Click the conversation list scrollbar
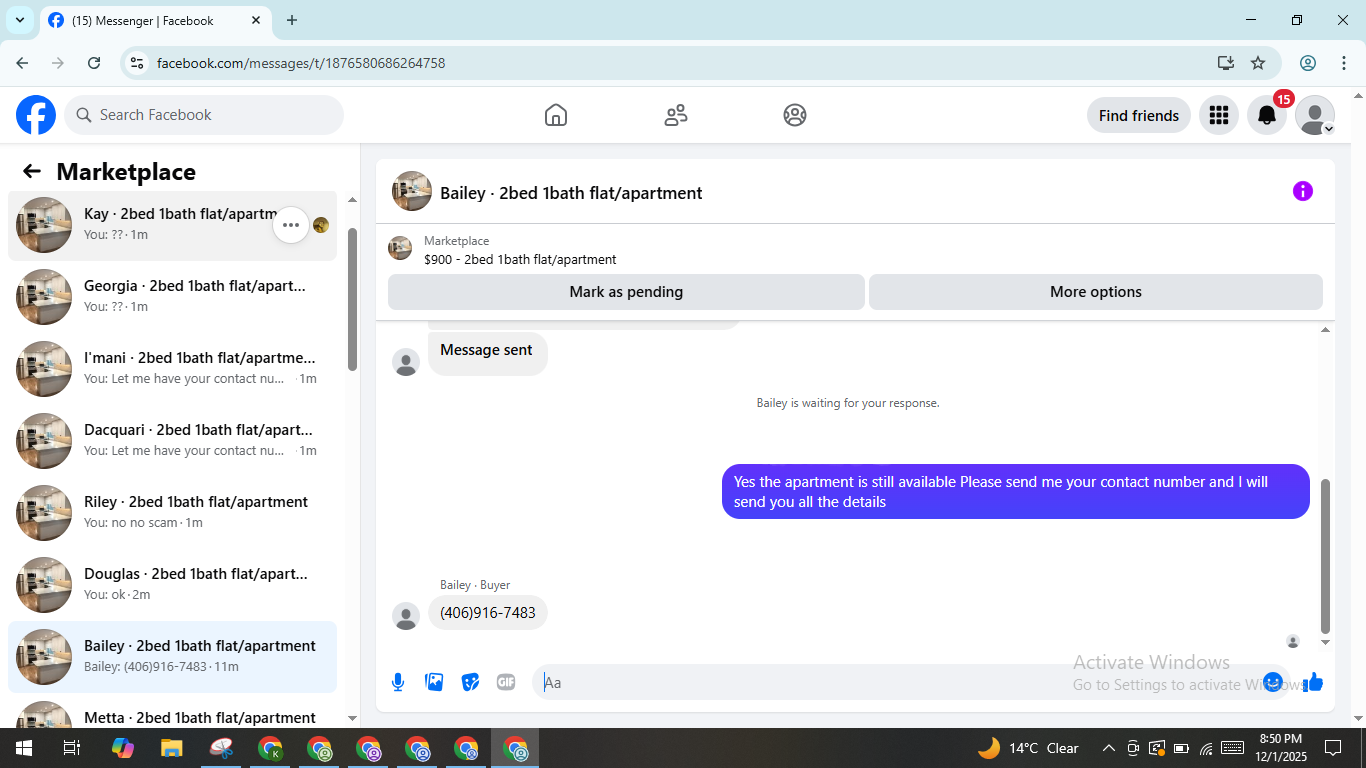The width and height of the screenshot is (1366, 768). (x=352, y=300)
